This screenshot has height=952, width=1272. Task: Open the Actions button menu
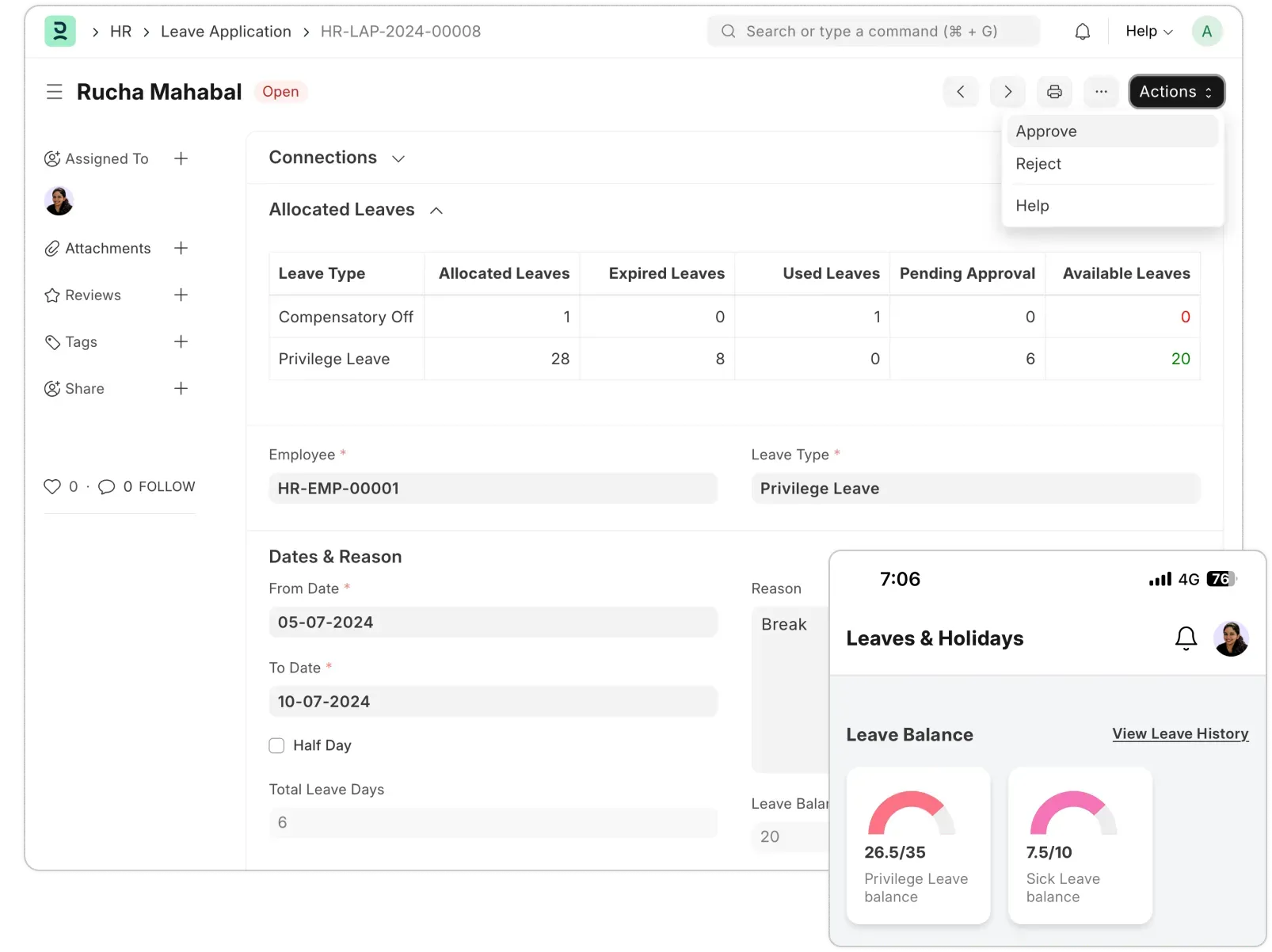coord(1175,91)
